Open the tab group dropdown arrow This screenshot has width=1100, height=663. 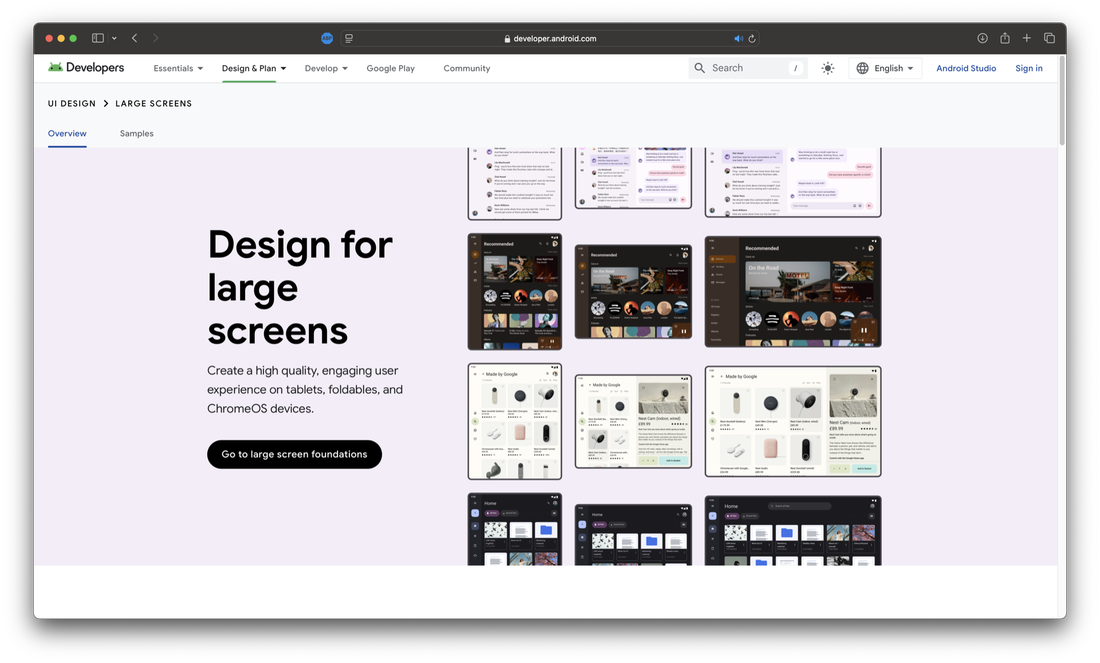[x=114, y=38]
